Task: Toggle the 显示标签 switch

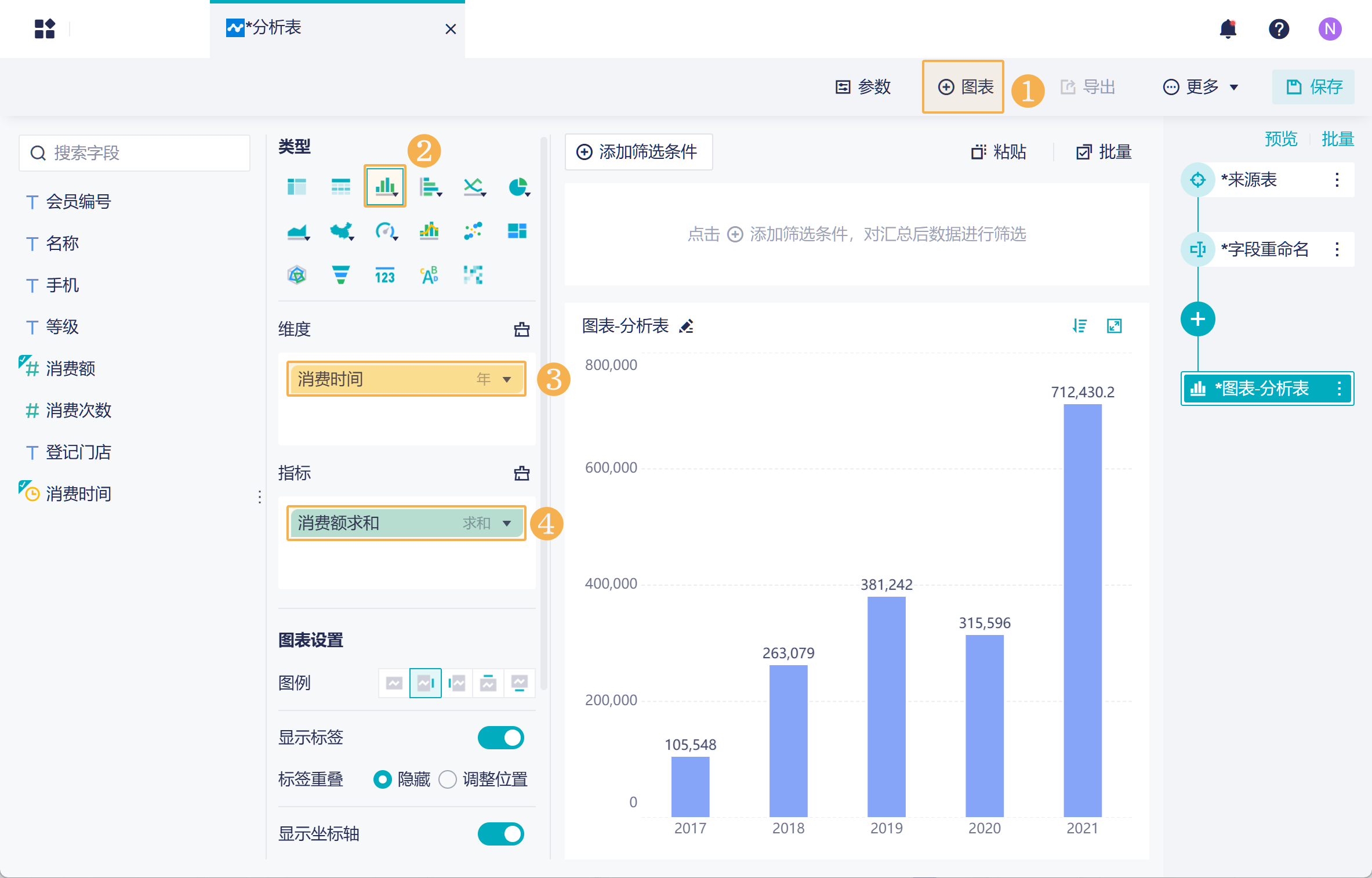Action: point(500,738)
